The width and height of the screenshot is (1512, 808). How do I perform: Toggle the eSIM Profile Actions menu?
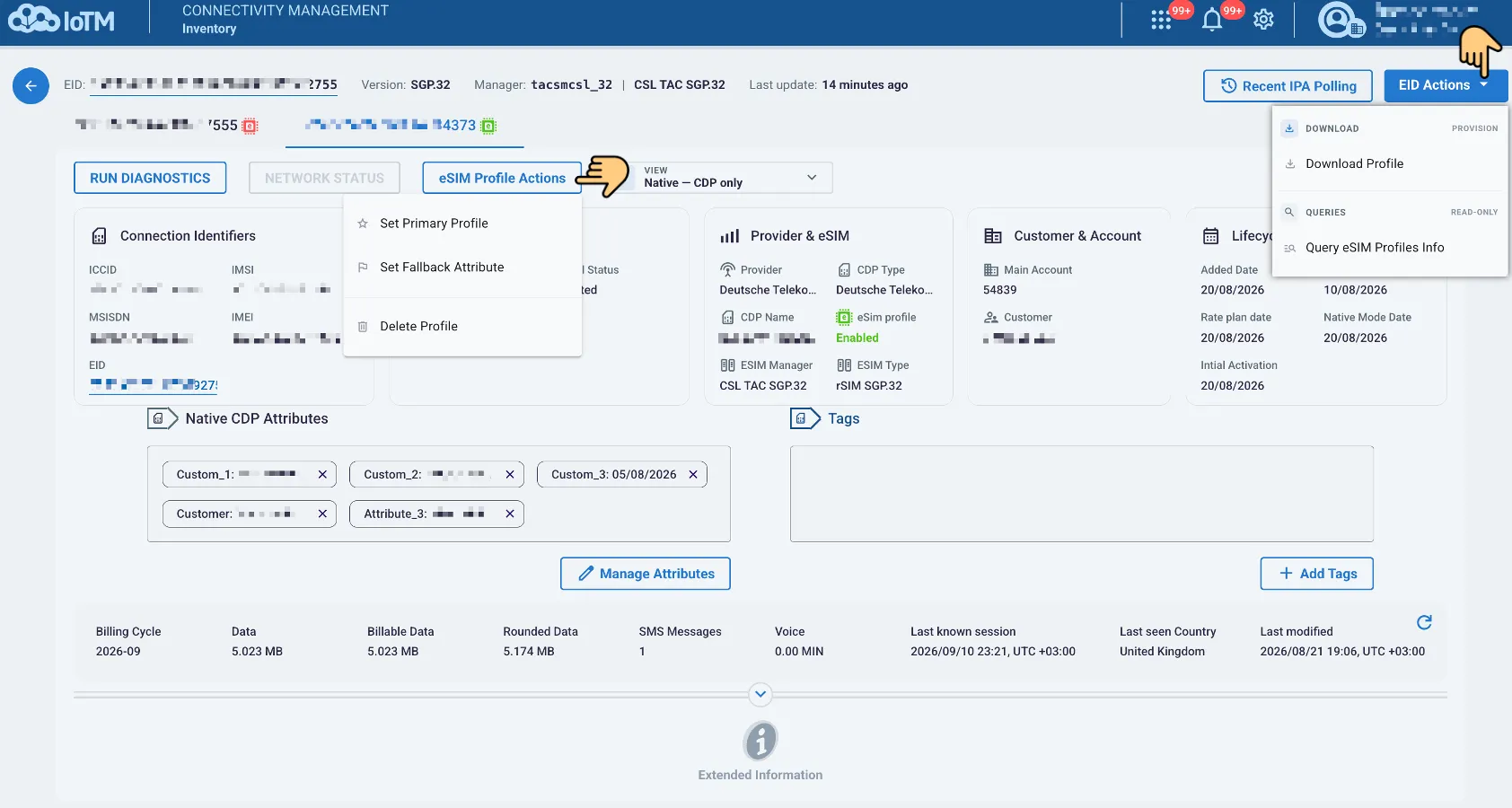pos(502,178)
